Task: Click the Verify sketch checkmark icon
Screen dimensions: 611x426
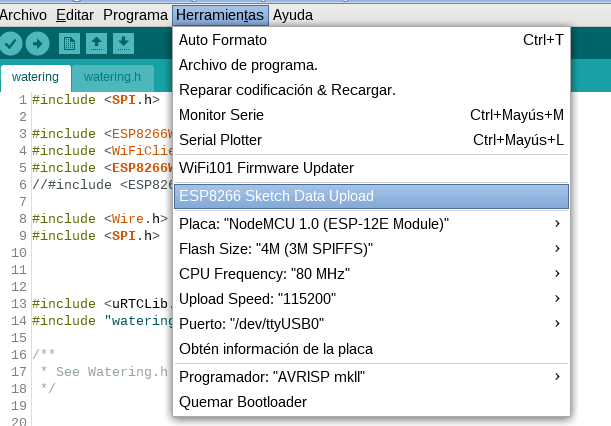Action: tap(12, 43)
